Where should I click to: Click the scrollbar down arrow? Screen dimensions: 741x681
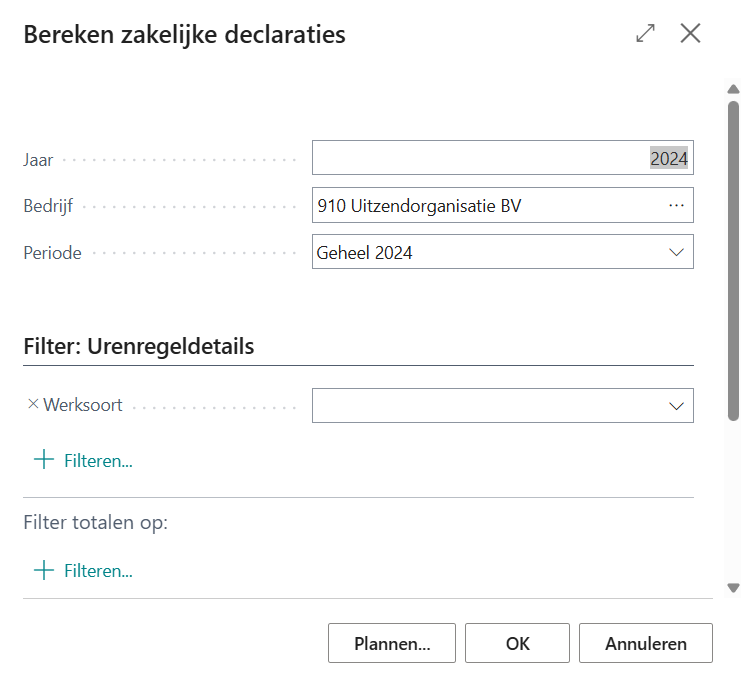tap(733, 588)
